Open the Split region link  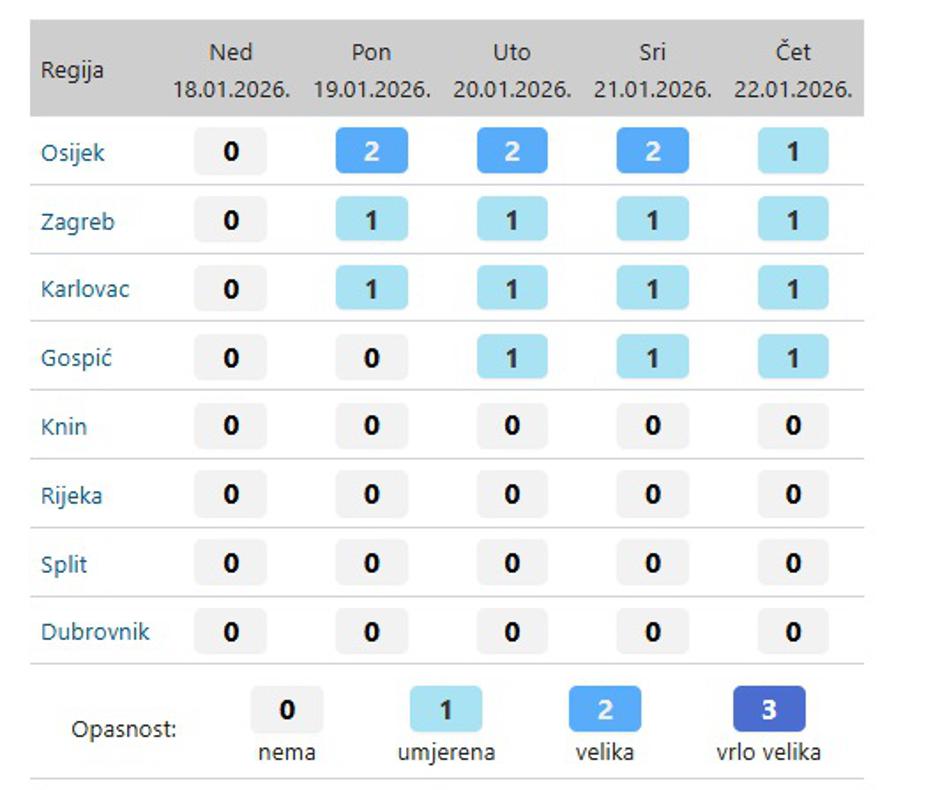point(64,564)
